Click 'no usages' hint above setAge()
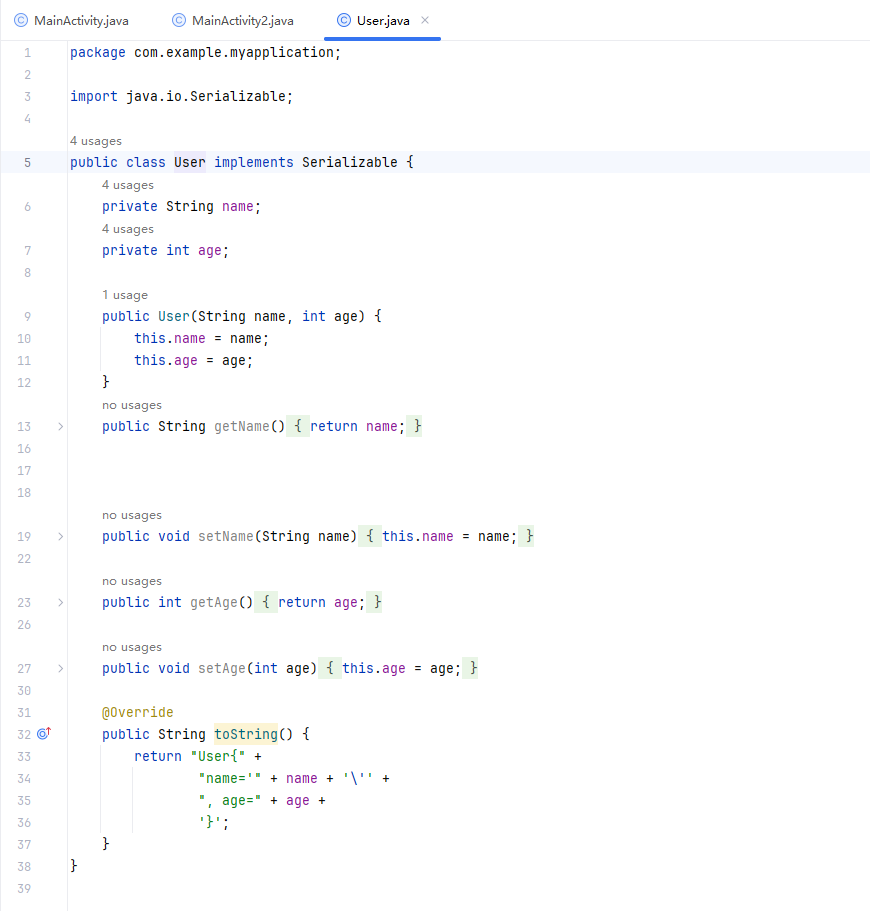The height and width of the screenshot is (911, 870). 132,647
